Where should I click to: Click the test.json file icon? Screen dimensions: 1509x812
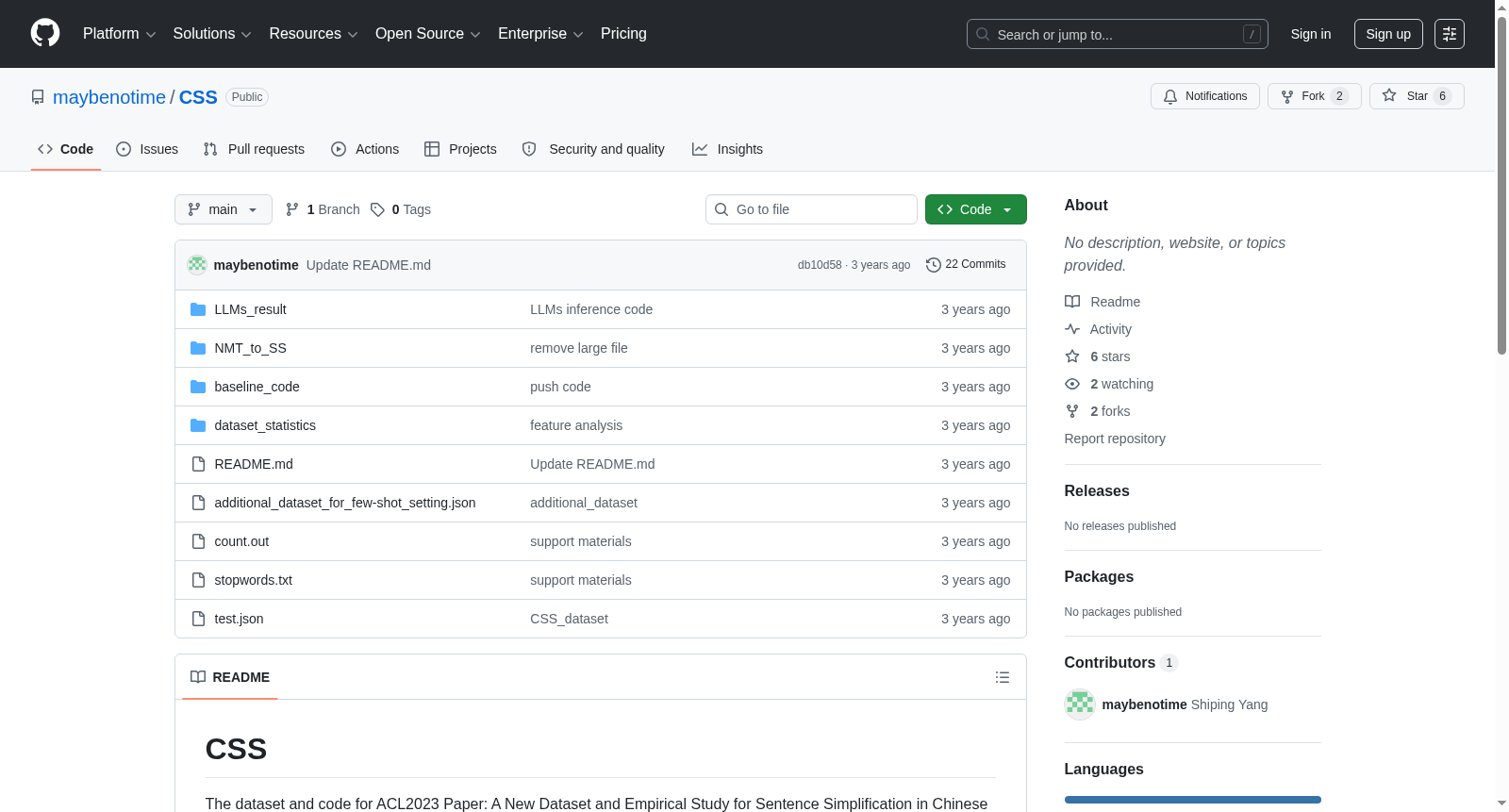coord(198,619)
